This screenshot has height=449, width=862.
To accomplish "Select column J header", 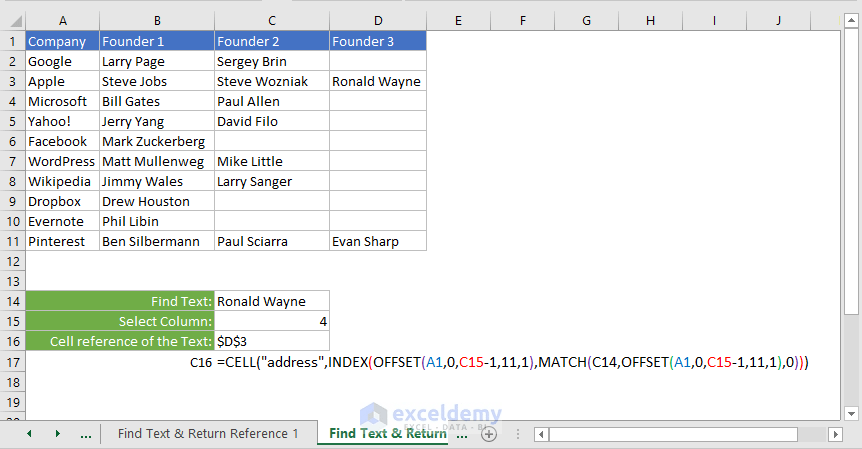I will [778, 21].
